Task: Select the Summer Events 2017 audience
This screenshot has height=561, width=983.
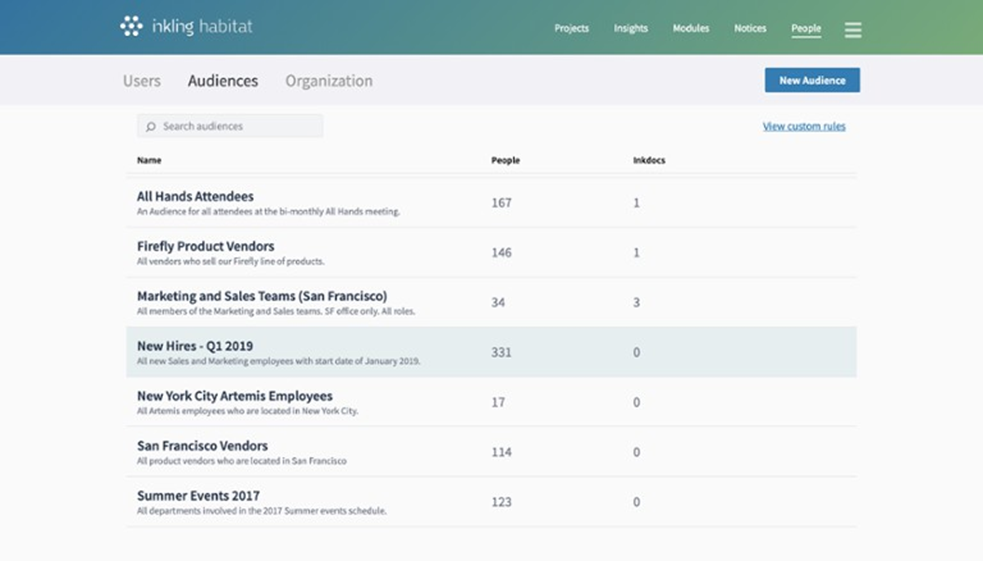Action: (x=198, y=496)
